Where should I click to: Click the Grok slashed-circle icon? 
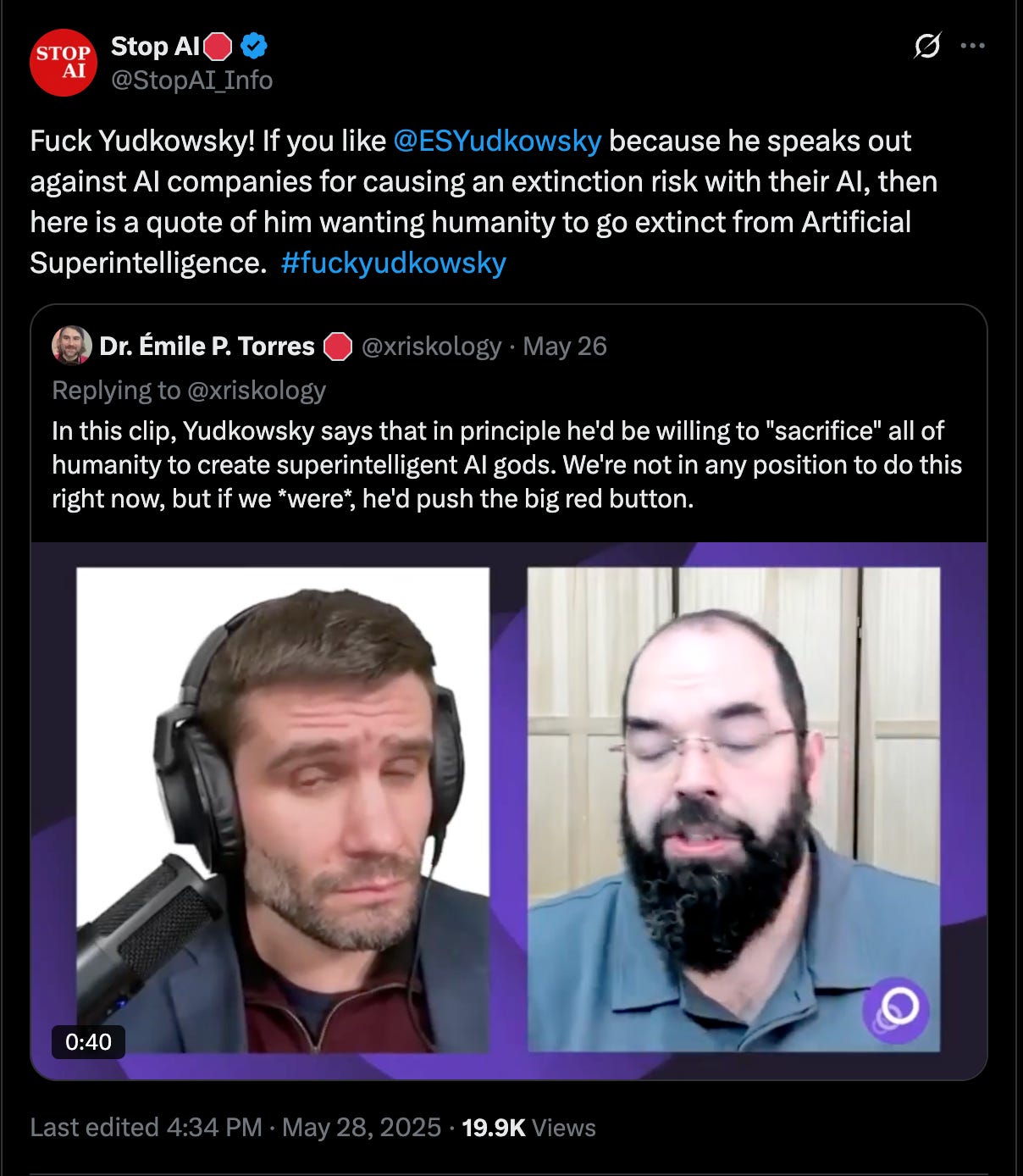coord(927,46)
